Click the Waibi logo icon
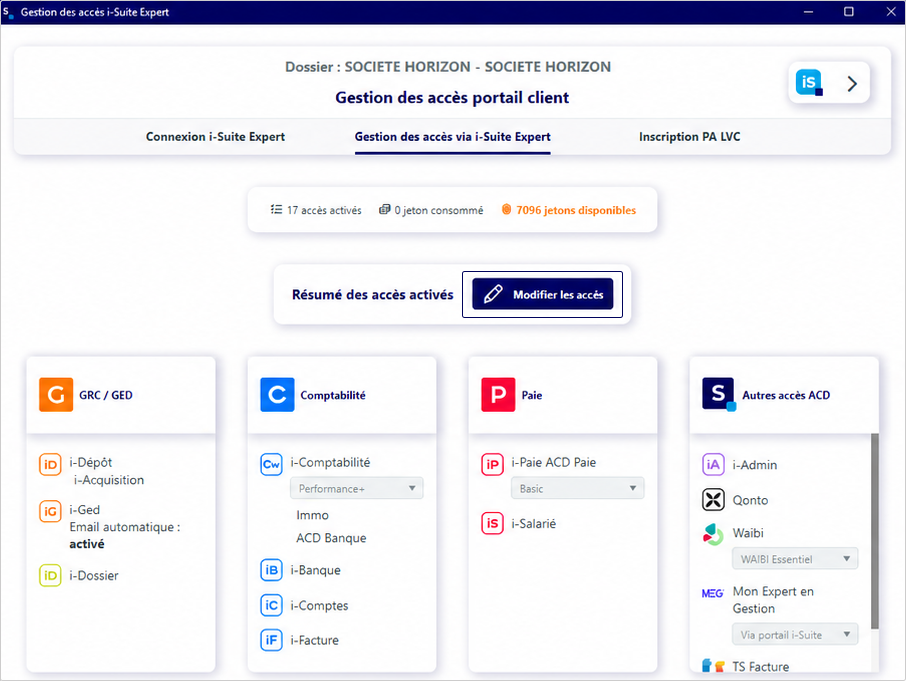 [713, 535]
